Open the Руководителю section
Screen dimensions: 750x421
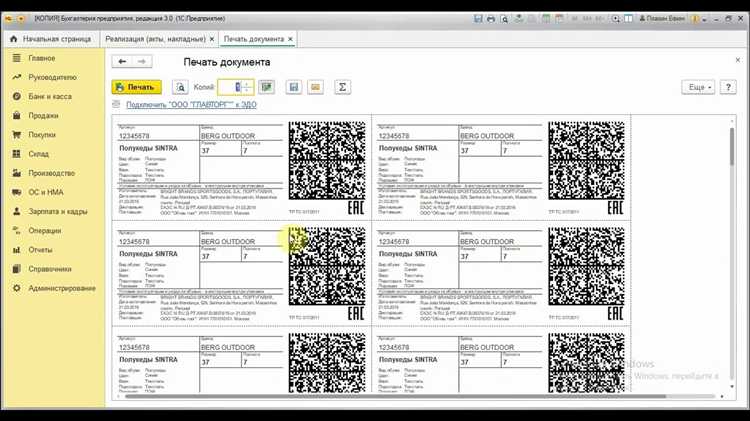coord(52,77)
